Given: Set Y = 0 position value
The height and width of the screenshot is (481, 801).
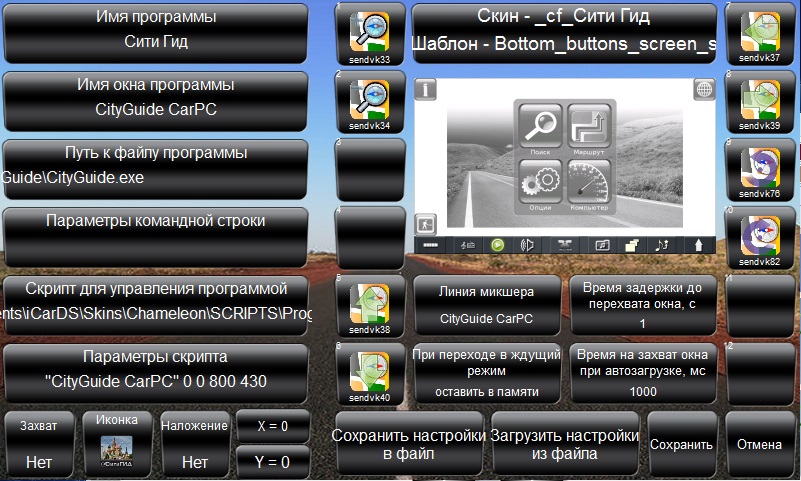Looking at the screenshot, I should point(273,462).
